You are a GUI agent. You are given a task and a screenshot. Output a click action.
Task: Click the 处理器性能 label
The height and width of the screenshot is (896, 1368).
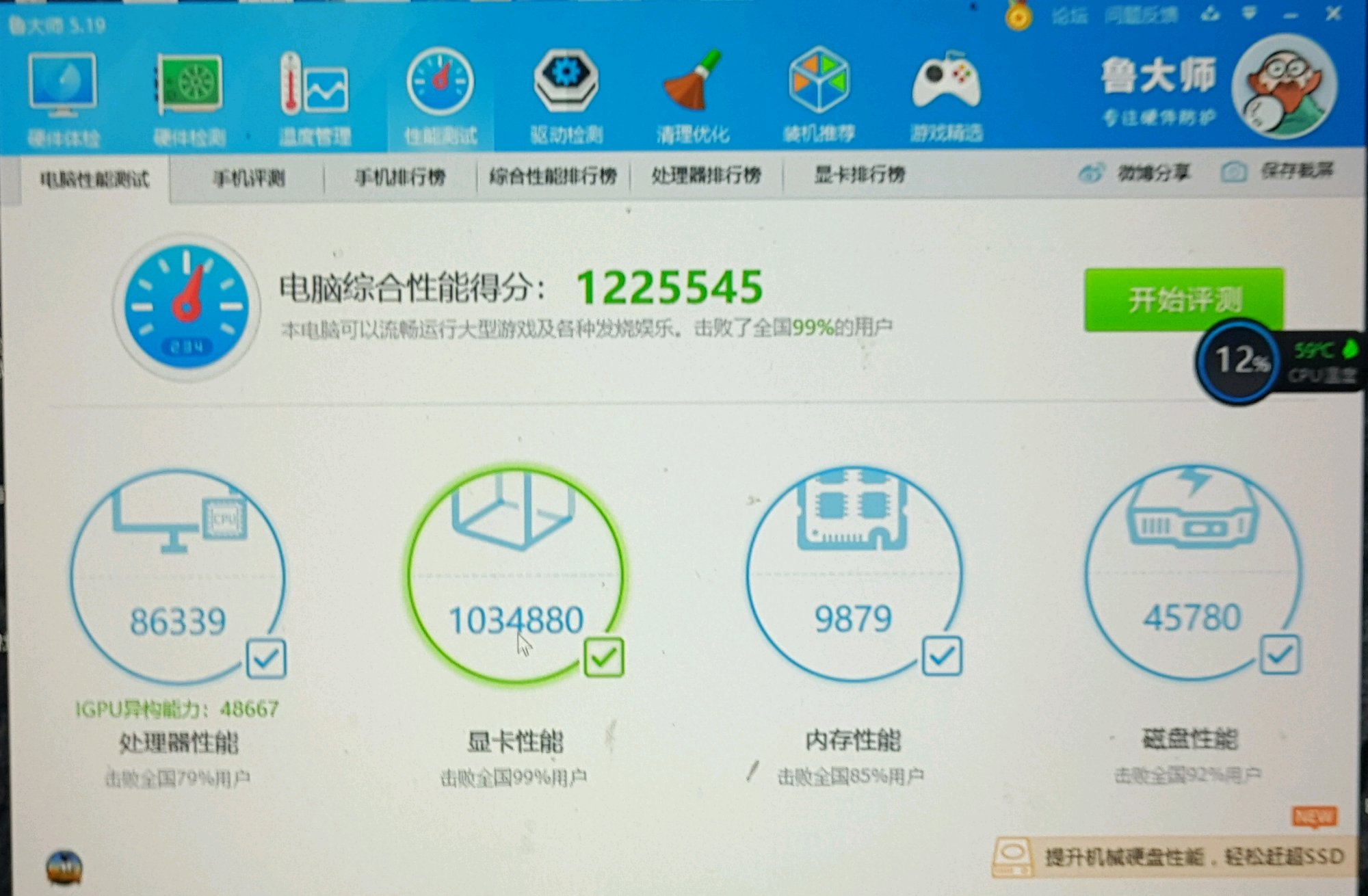179,743
